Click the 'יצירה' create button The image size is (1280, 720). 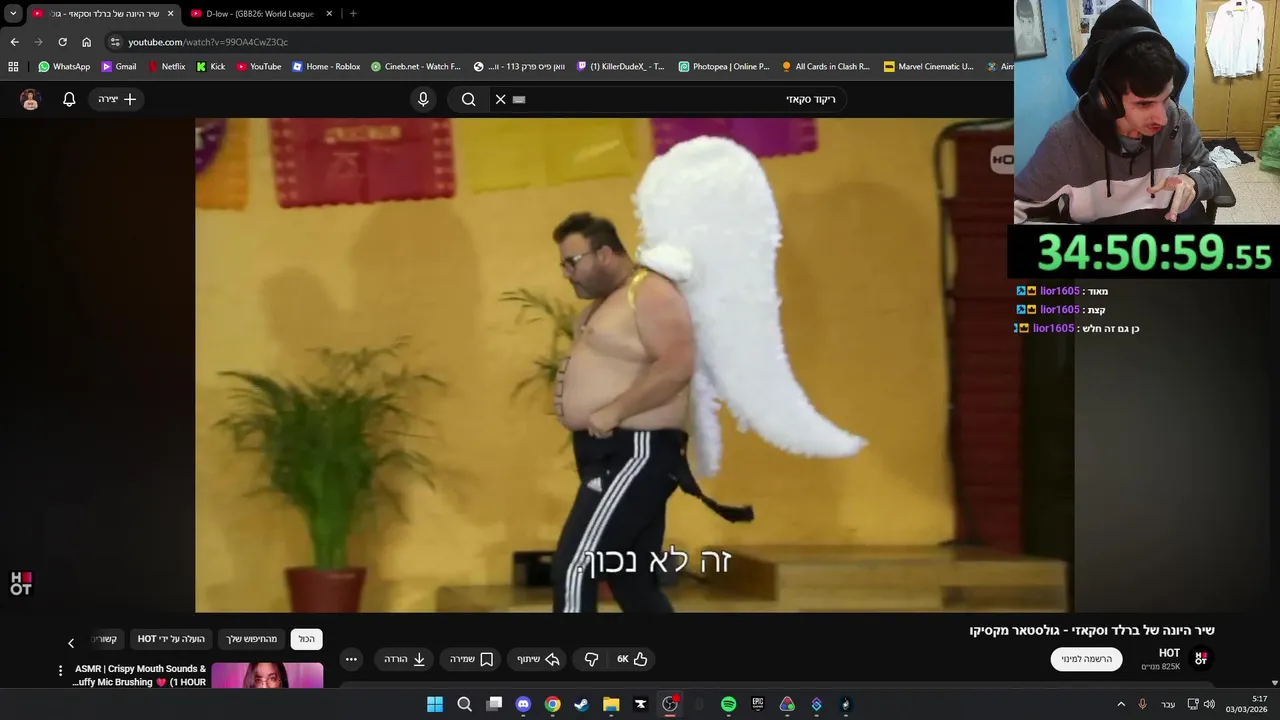[117, 99]
